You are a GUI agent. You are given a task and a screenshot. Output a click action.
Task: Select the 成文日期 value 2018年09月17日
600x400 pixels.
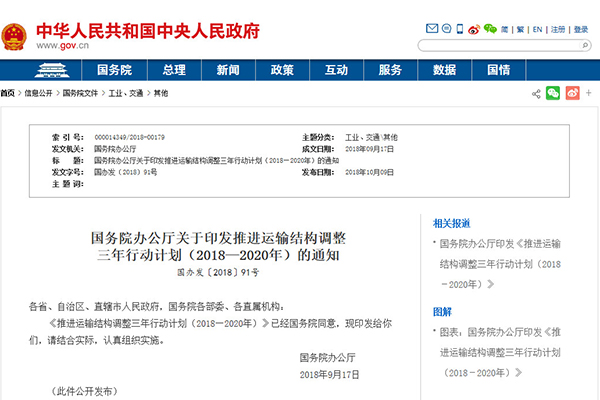tap(369, 149)
